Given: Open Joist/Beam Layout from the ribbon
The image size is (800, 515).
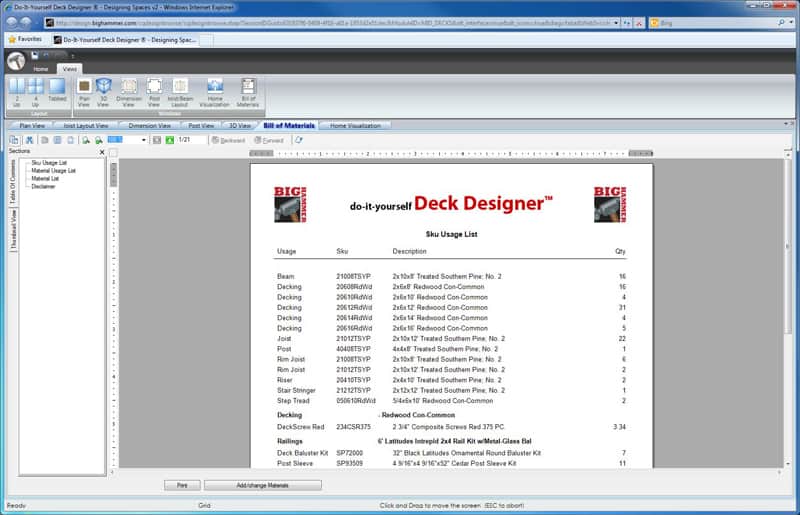Looking at the screenshot, I should (180, 93).
